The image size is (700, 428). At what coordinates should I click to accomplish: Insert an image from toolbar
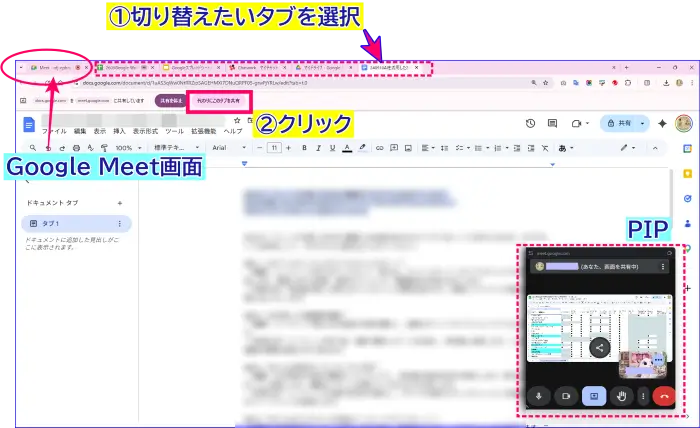(x=408, y=148)
